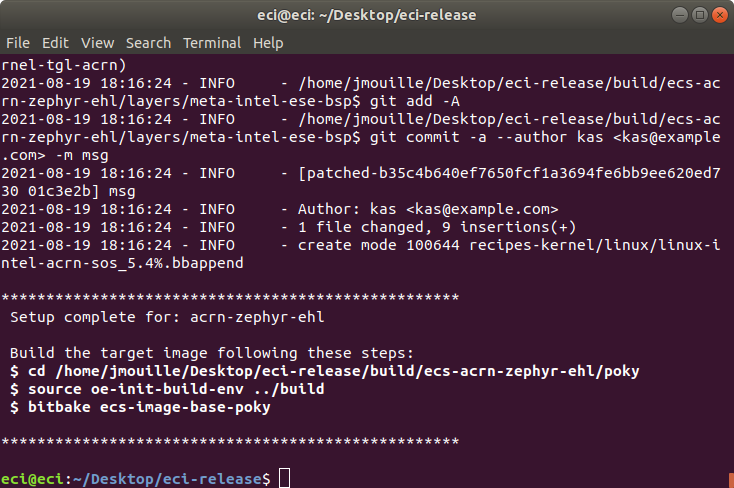Open the Search menu
This screenshot has width=734, height=488.
point(148,43)
